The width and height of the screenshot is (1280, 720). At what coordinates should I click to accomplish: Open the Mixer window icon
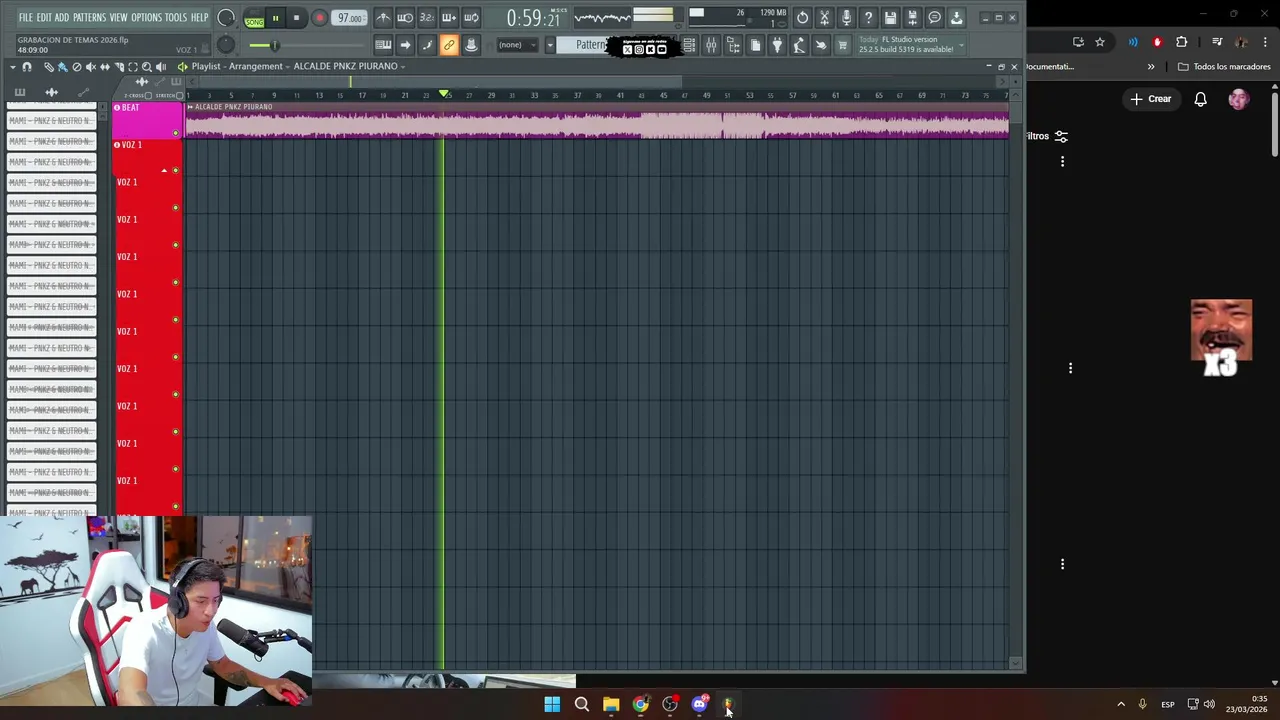coord(711,45)
